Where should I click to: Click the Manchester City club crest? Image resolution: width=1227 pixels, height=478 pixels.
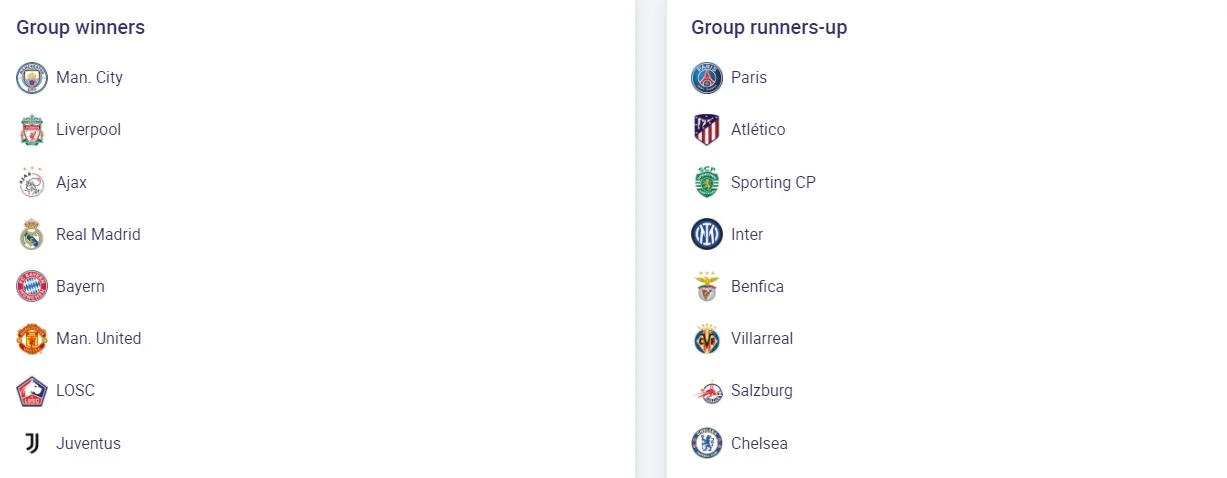32,78
